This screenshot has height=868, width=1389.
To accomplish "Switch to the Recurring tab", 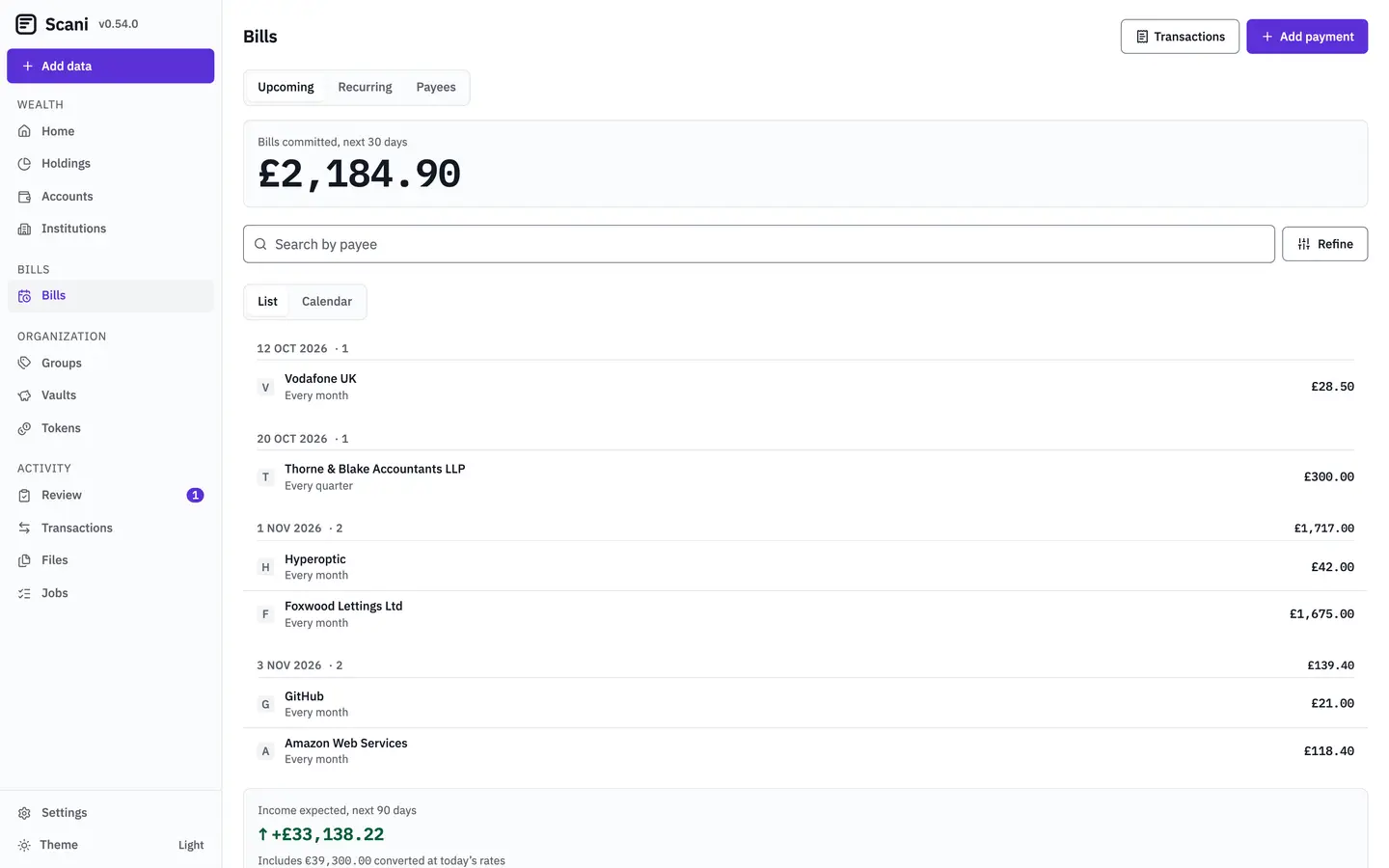I will pos(365,87).
